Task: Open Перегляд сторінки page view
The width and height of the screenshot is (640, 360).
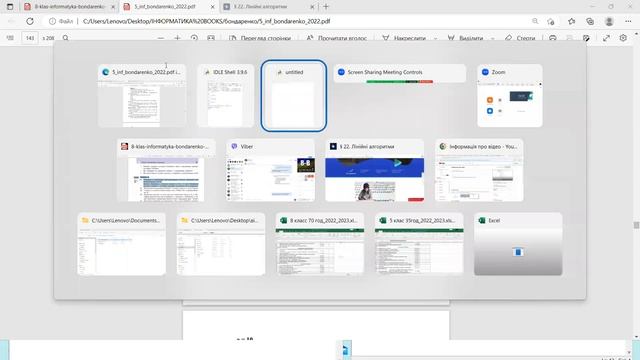Action: click(x=260, y=38)
